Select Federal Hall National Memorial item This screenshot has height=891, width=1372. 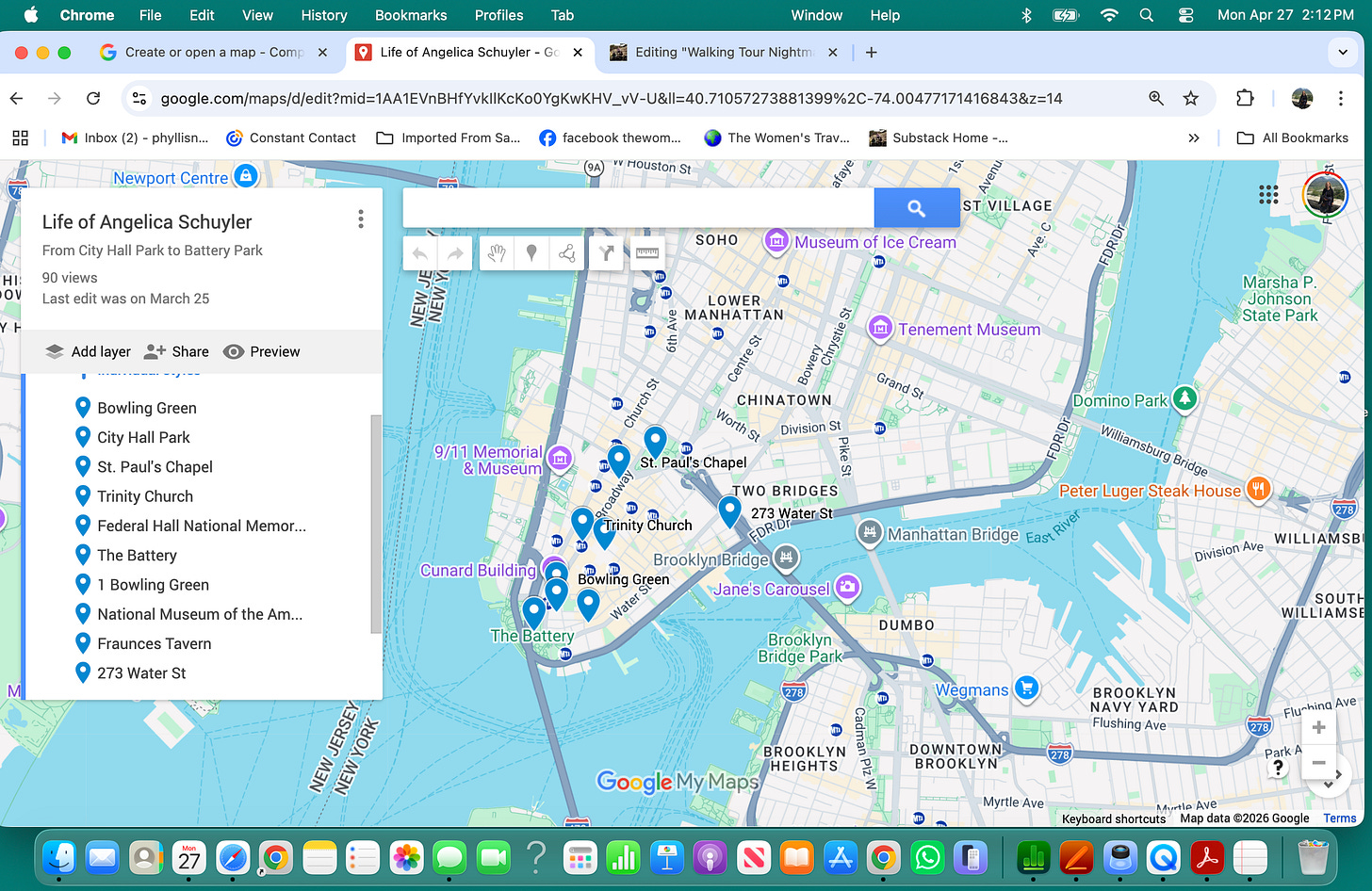(203, 526)
